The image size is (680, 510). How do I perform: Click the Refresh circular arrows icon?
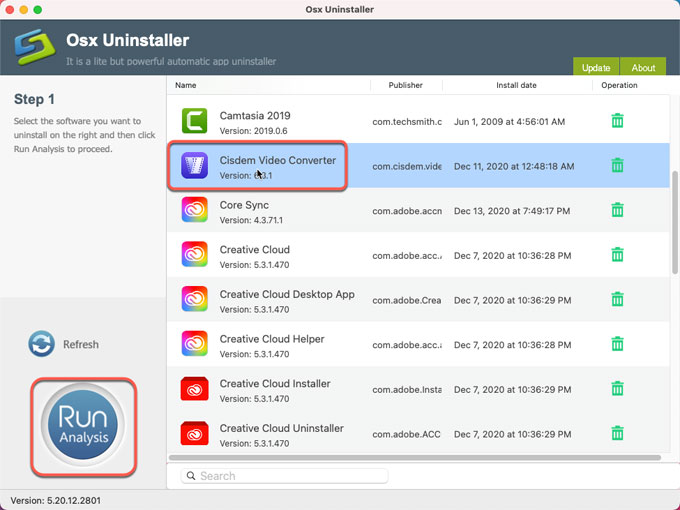coord(42,344)
